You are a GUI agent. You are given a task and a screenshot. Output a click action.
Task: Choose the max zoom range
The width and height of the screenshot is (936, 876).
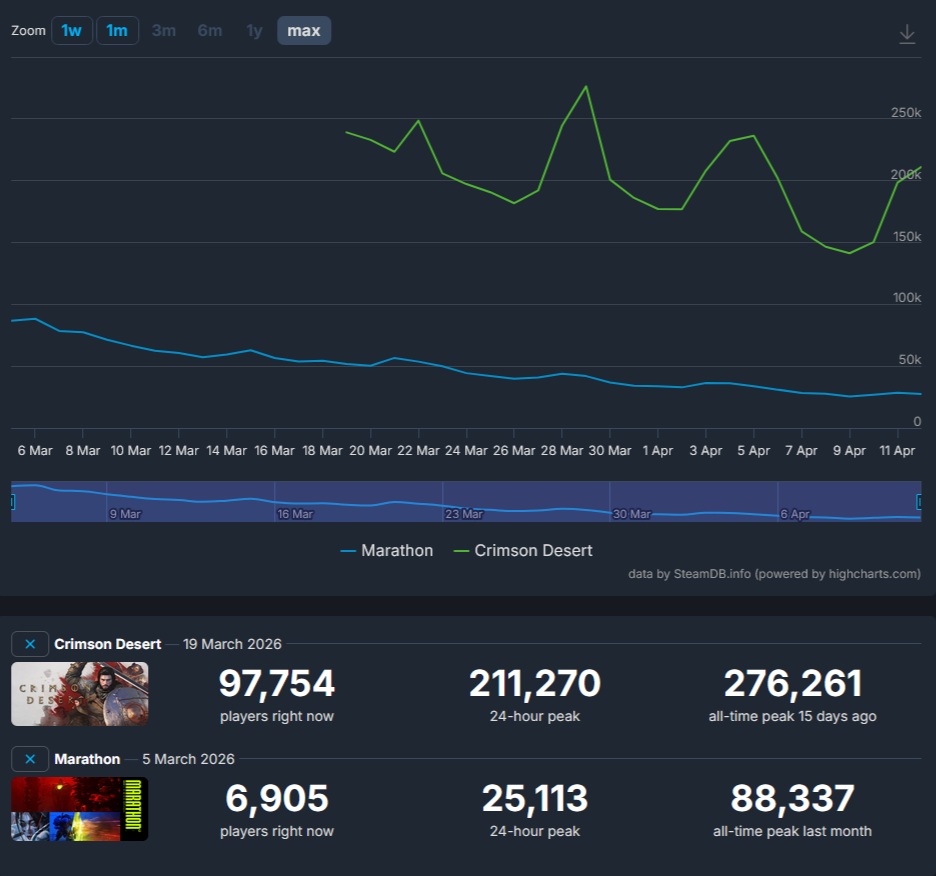(x=304, y=30)
